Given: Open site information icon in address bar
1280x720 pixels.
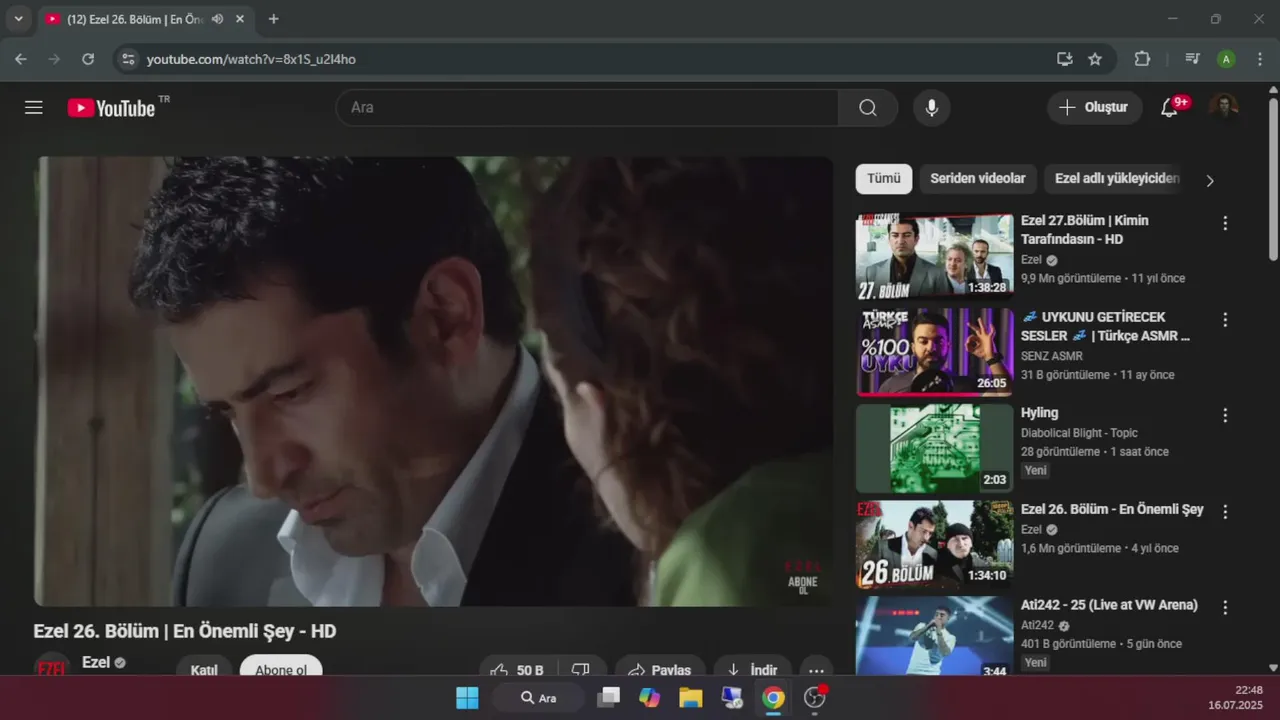Looking at the screenshot, I should (128, 59).
